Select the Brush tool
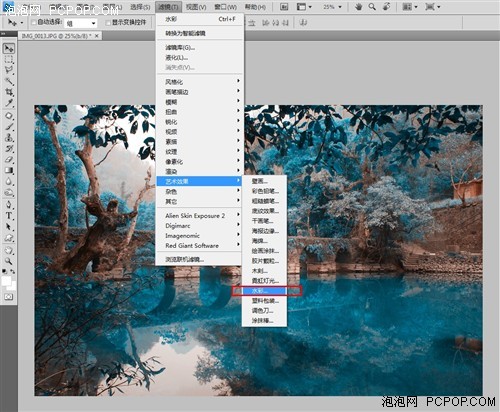This screenshot has height=412, width=500. tap(9, 127)
